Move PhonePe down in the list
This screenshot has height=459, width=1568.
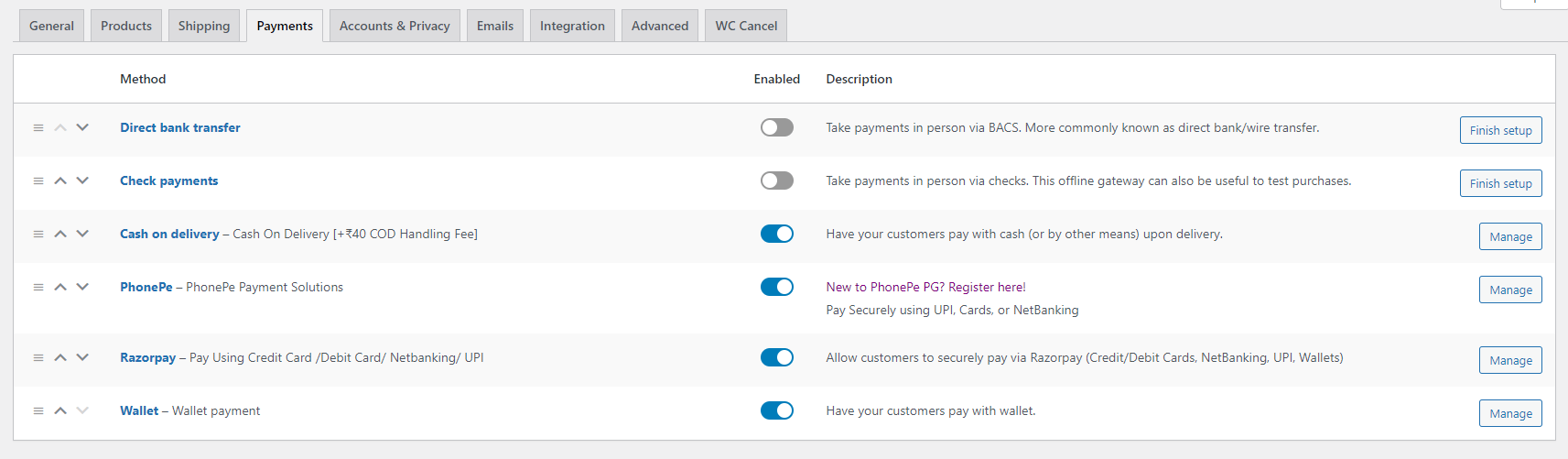[82, 287]
